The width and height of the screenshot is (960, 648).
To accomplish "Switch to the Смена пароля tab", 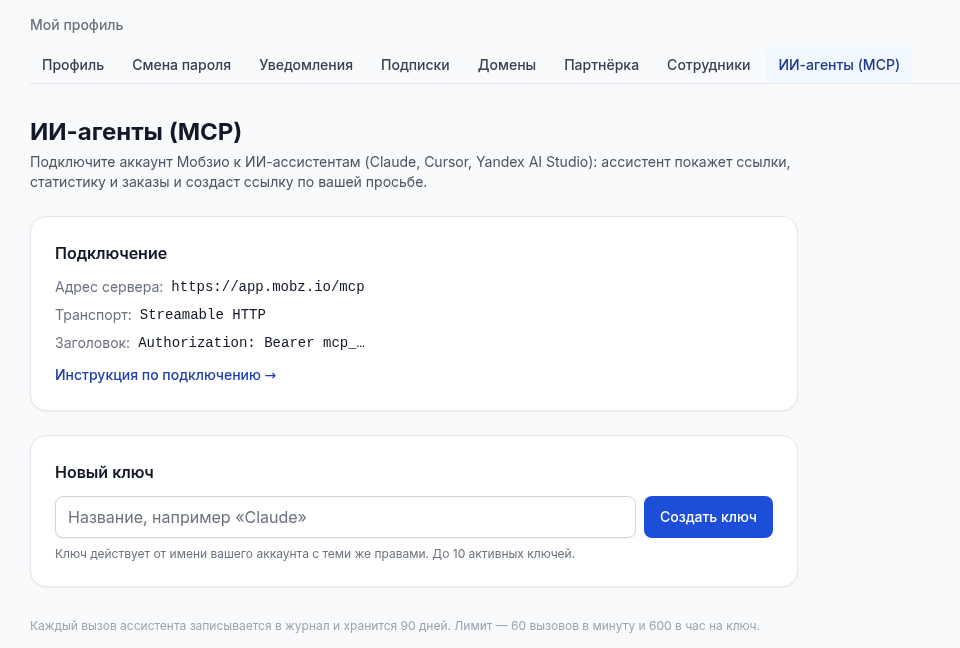I will click(181, 65).
